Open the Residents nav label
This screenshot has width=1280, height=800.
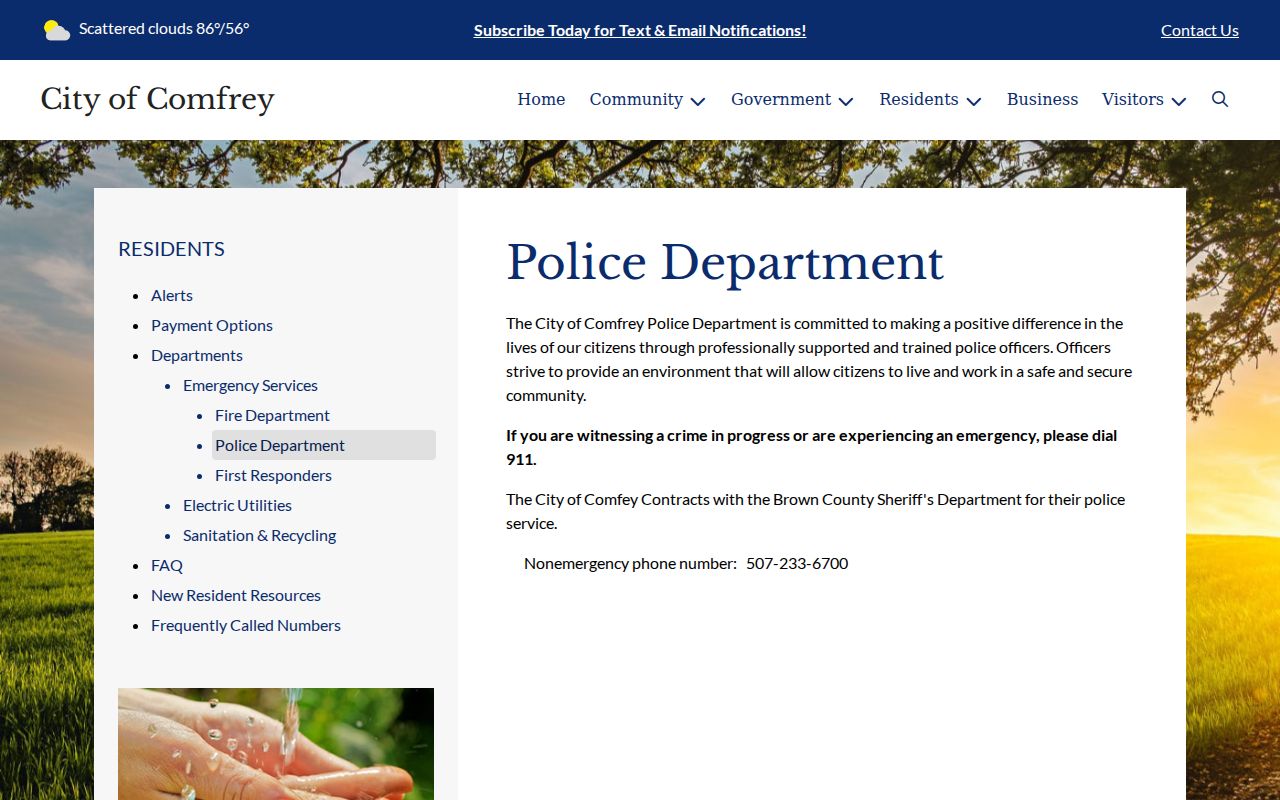(919, 99)
